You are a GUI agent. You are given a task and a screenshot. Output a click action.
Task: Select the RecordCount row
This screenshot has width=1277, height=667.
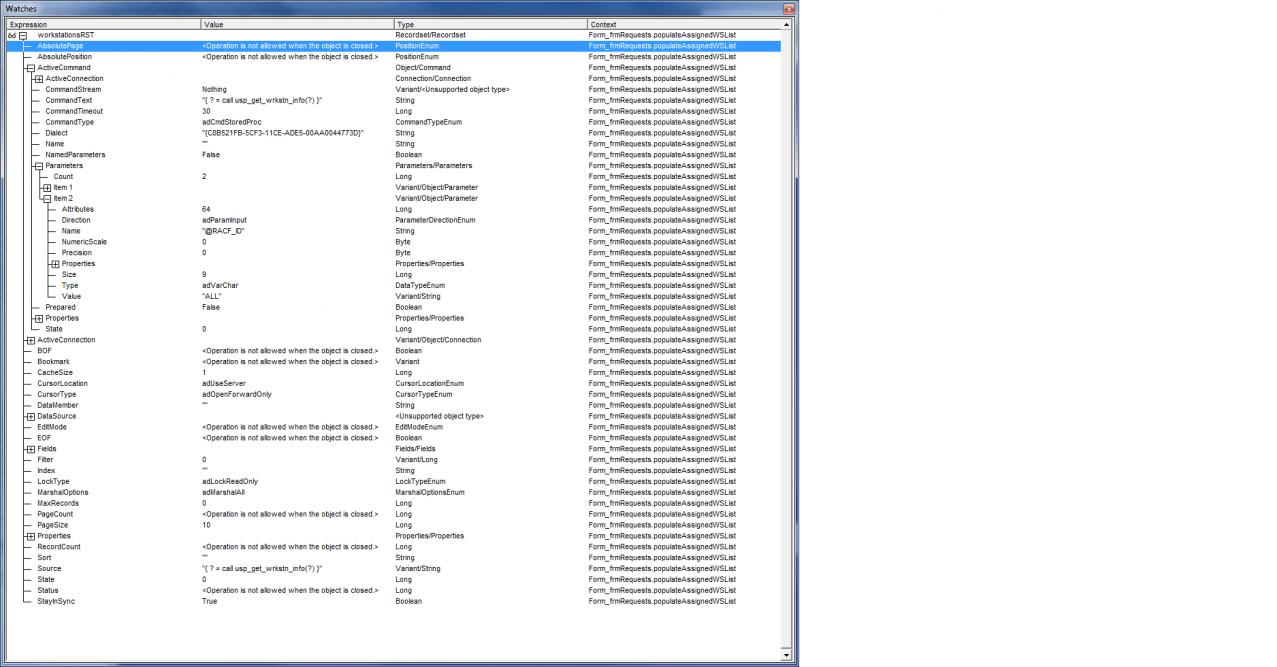[x=393, y=547]
